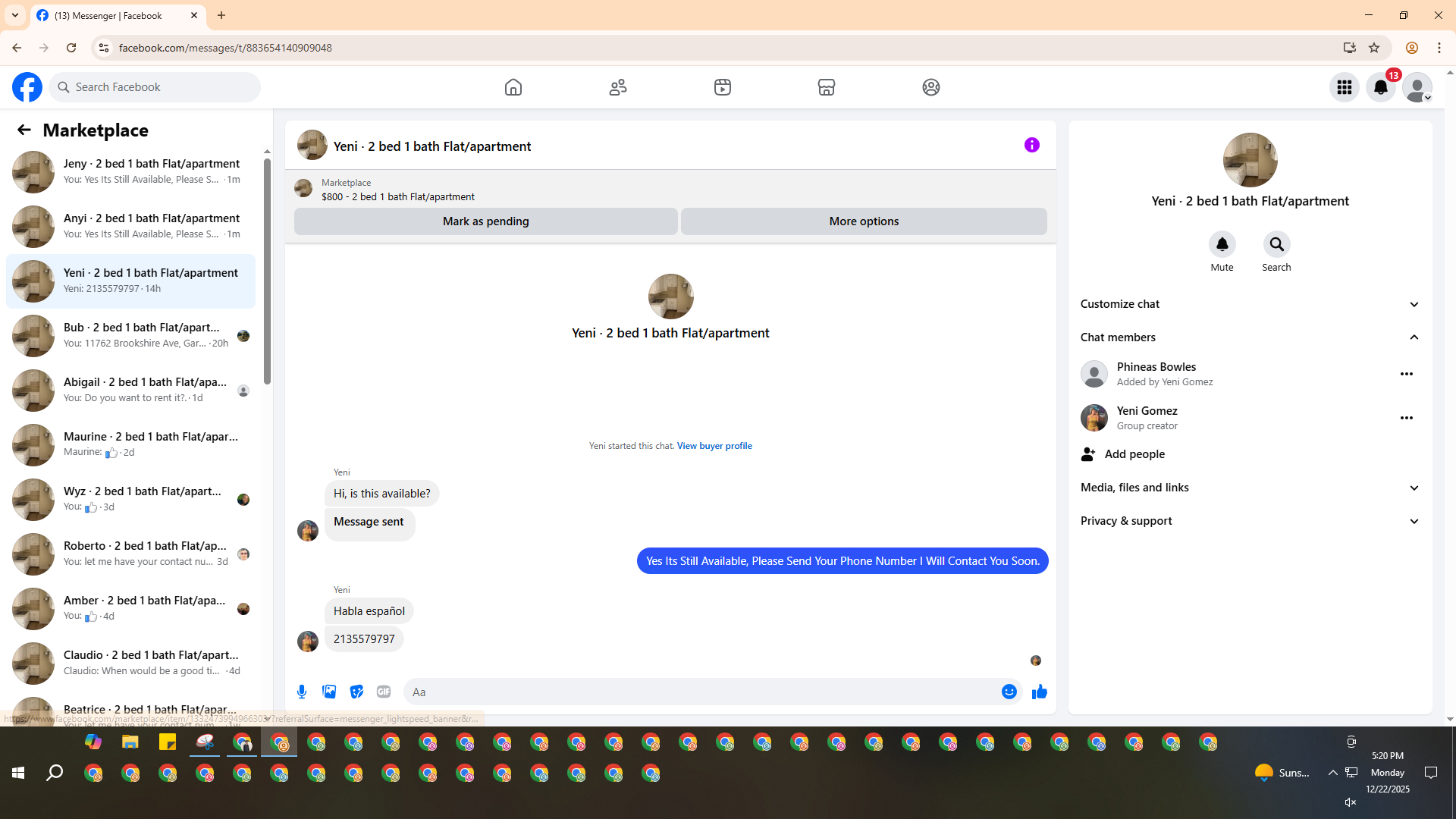
Task: Open the conversation information icon
Action: (x=1031, y=145)
